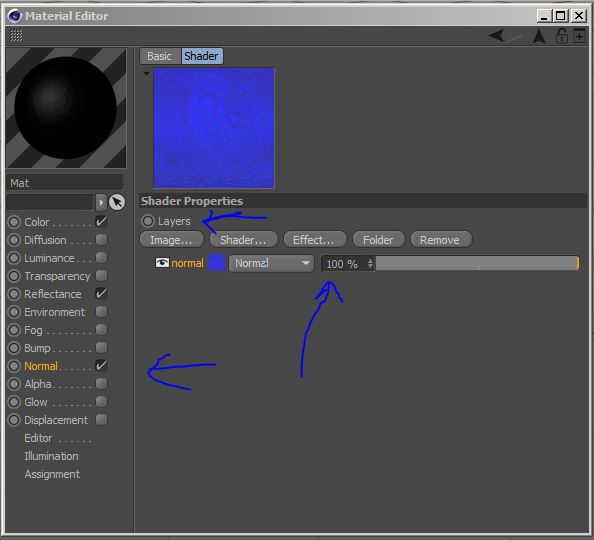This screenshot has height=540, width=594.
Task: Click the back arrow navigation icon
Action: tap(496, 36)
